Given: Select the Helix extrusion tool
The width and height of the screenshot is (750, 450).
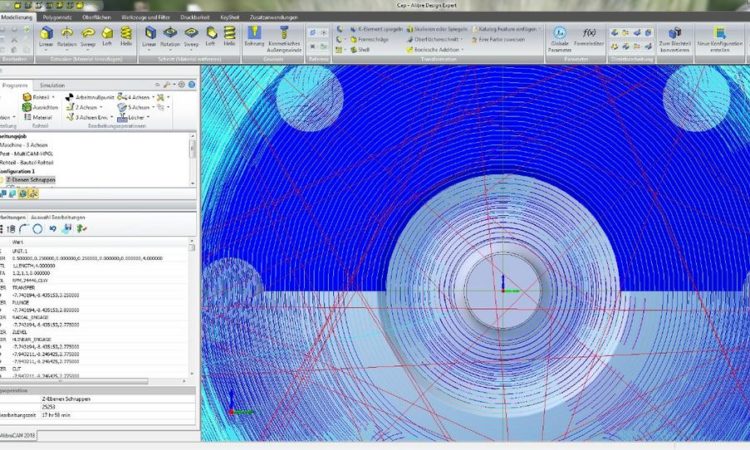Looking at the screenshot, I should (x=126, y=35).
